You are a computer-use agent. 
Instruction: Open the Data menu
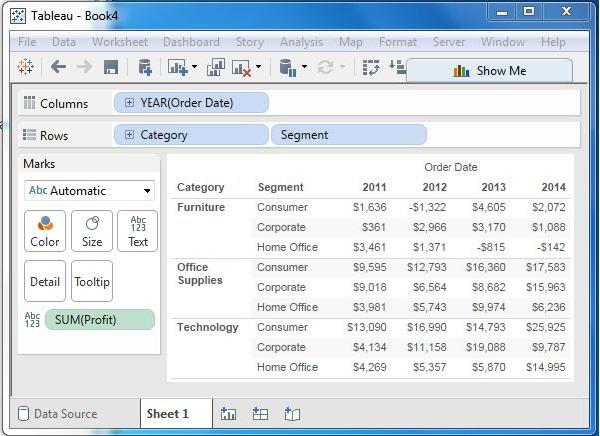pyautogui.click(x=64, y=42)
